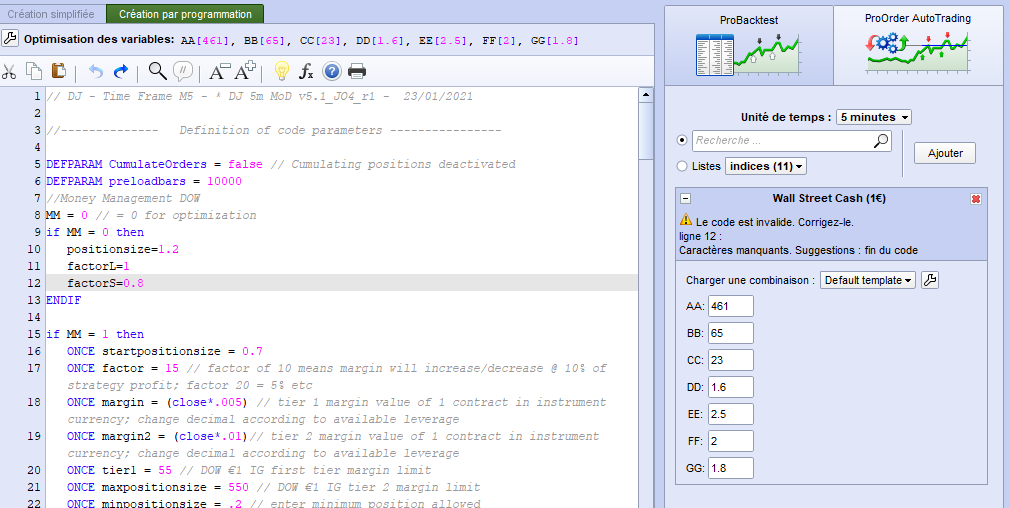This screenshot has width=1010, height=508.
Task: Click AA[461] in optimisation variables header
Action: (205, 41)
